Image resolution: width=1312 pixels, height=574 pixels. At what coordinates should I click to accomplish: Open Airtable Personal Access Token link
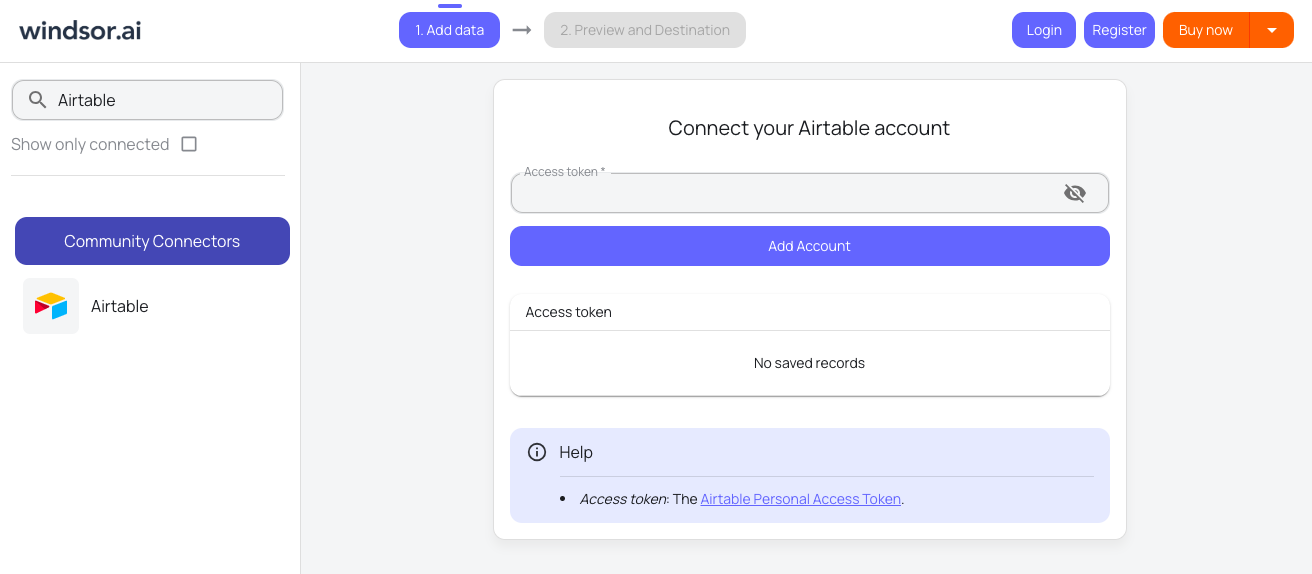coord(801,499)
